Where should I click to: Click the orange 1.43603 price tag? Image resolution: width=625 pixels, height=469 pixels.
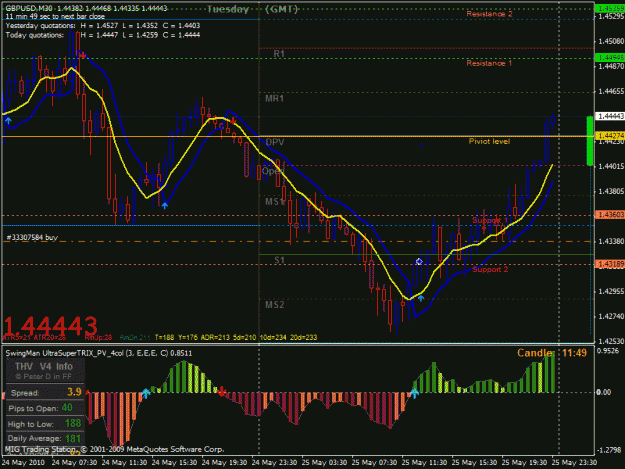(x=610, y=215)
